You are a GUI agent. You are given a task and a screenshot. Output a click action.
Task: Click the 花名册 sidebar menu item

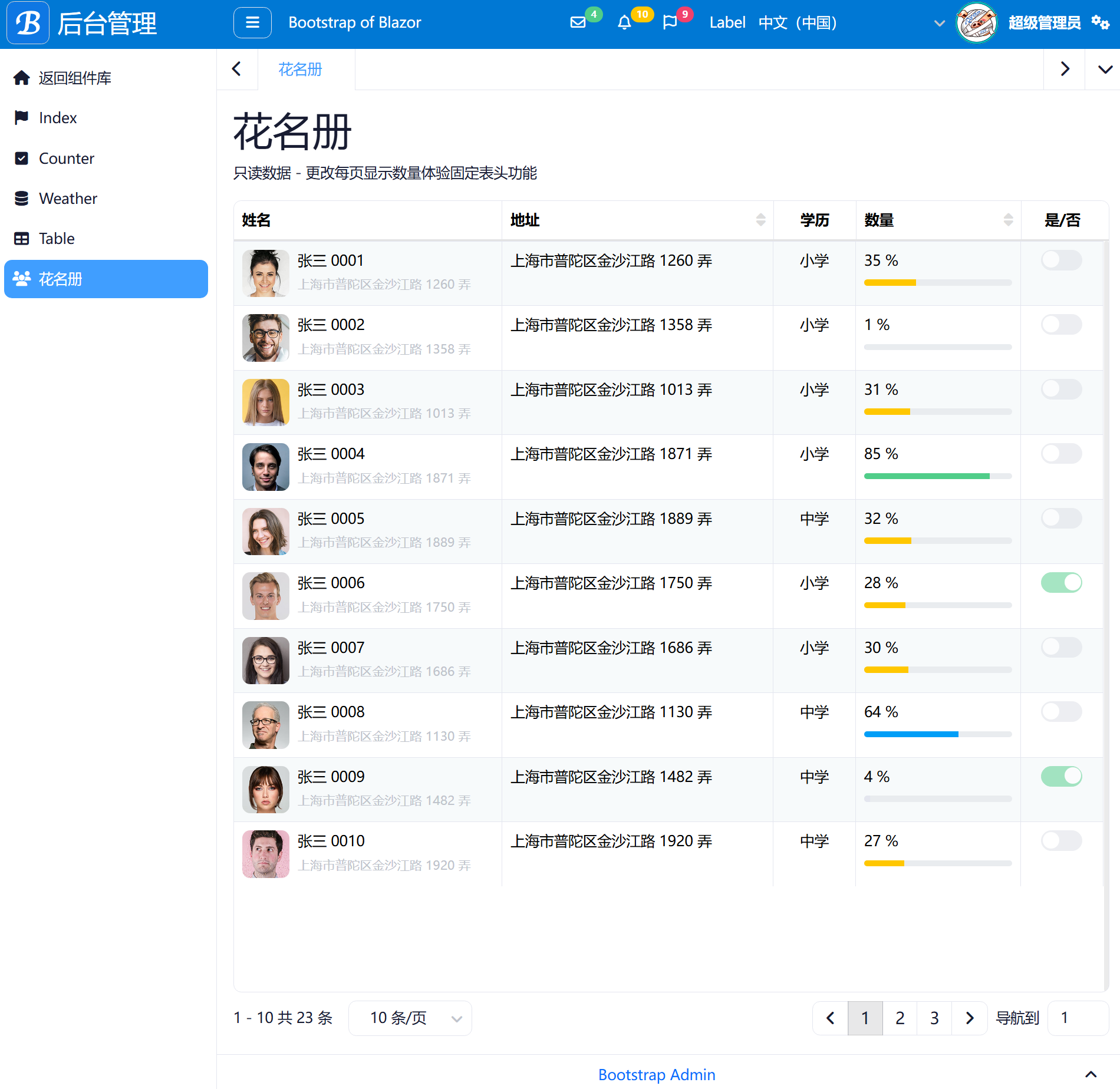click(106, 279)
